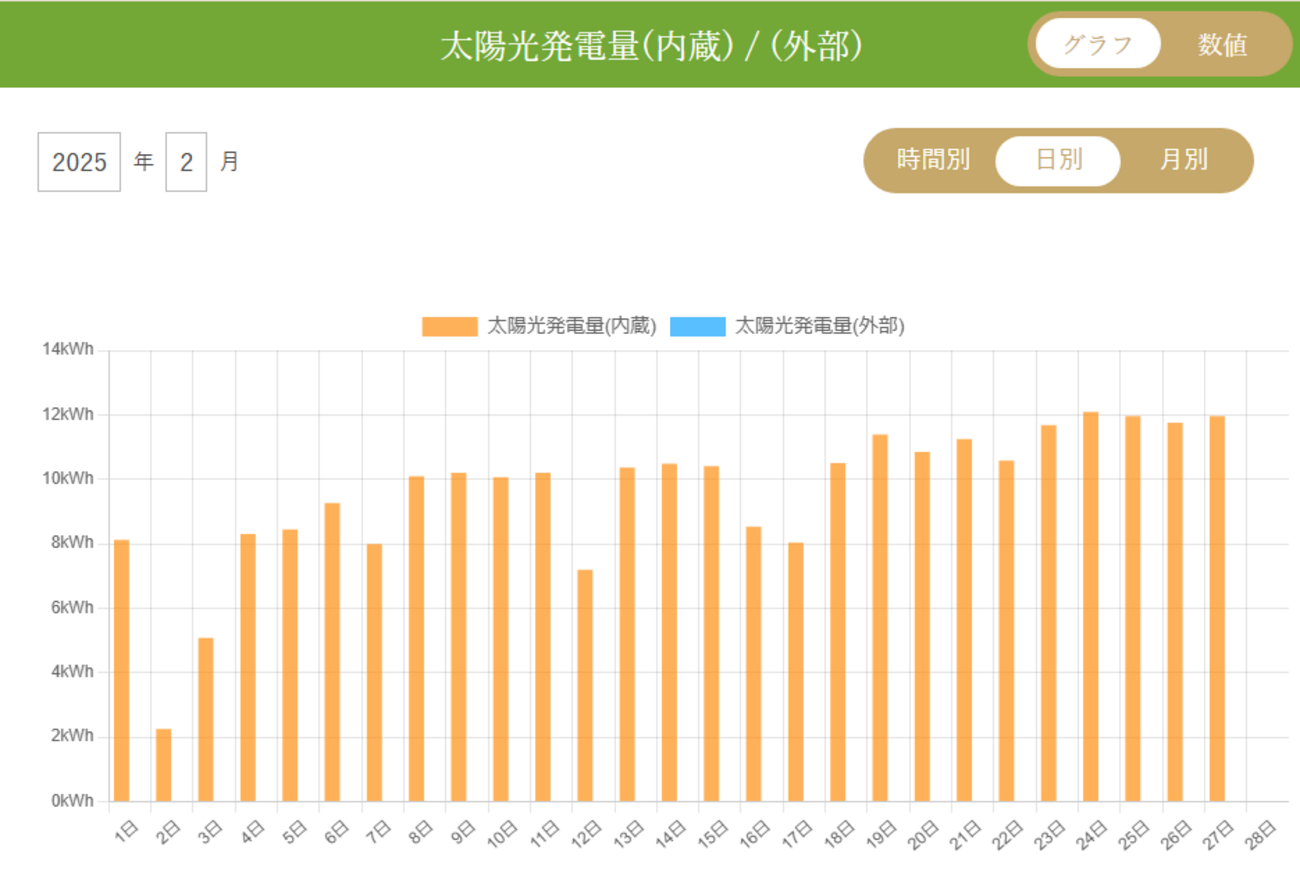Click the year field showing 2025
The image size is (1300, 883).
79,162
